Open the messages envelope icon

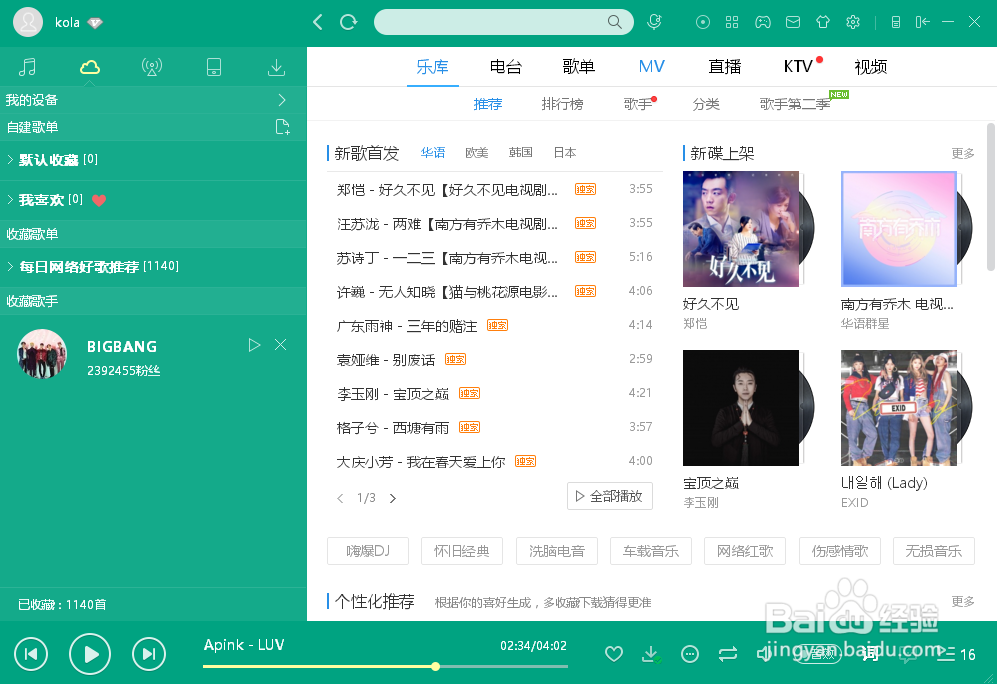tap(793, 22)
